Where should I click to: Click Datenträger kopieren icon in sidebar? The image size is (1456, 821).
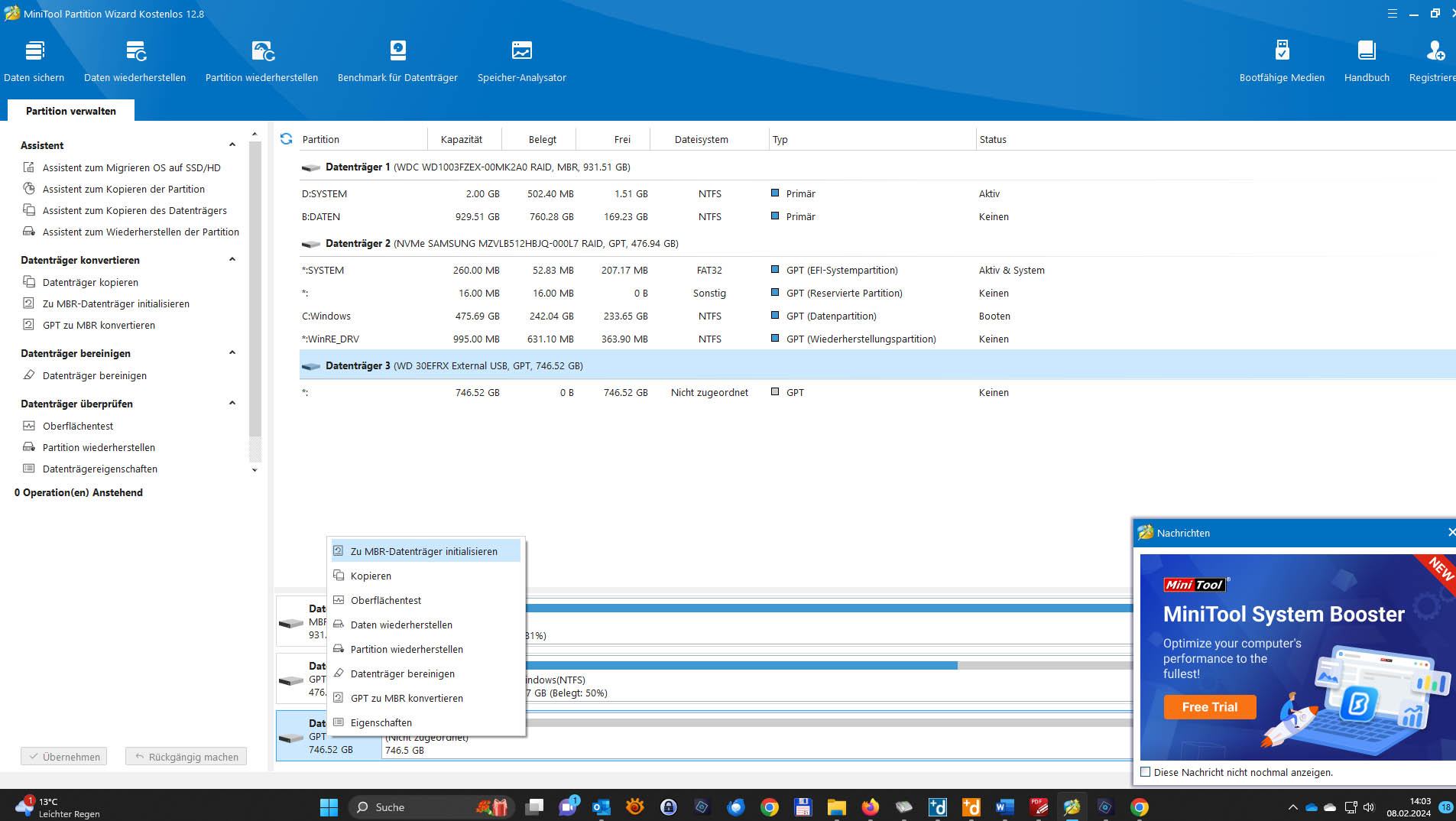pos(29,282)
